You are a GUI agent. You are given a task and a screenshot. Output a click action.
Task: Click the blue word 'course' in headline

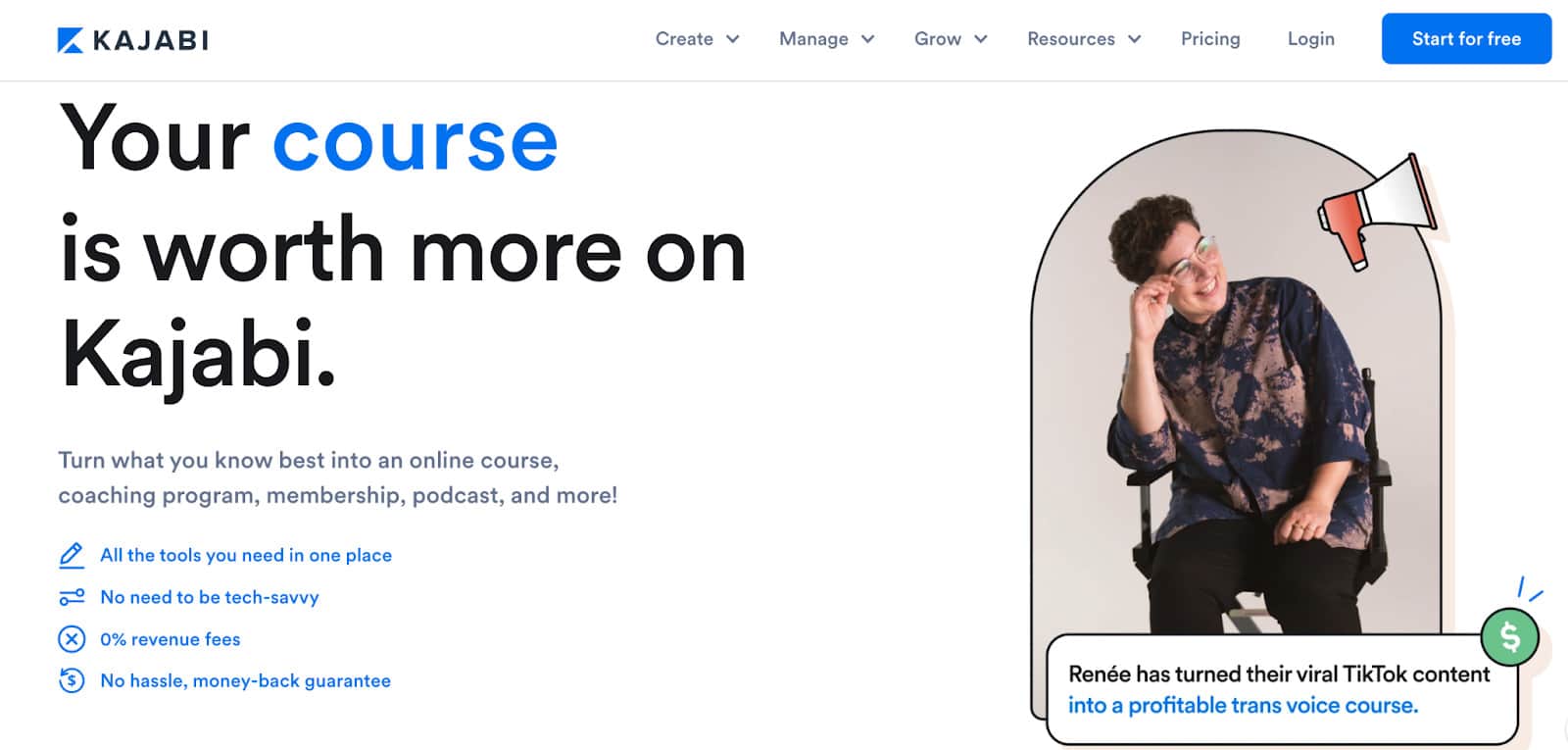416,142
